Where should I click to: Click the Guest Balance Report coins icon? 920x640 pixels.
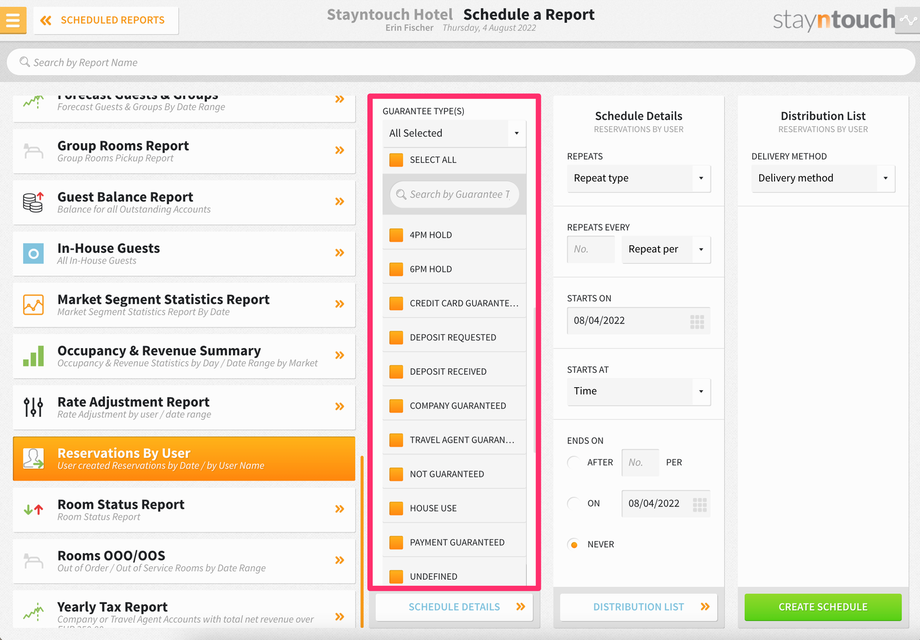pos(33,202)
